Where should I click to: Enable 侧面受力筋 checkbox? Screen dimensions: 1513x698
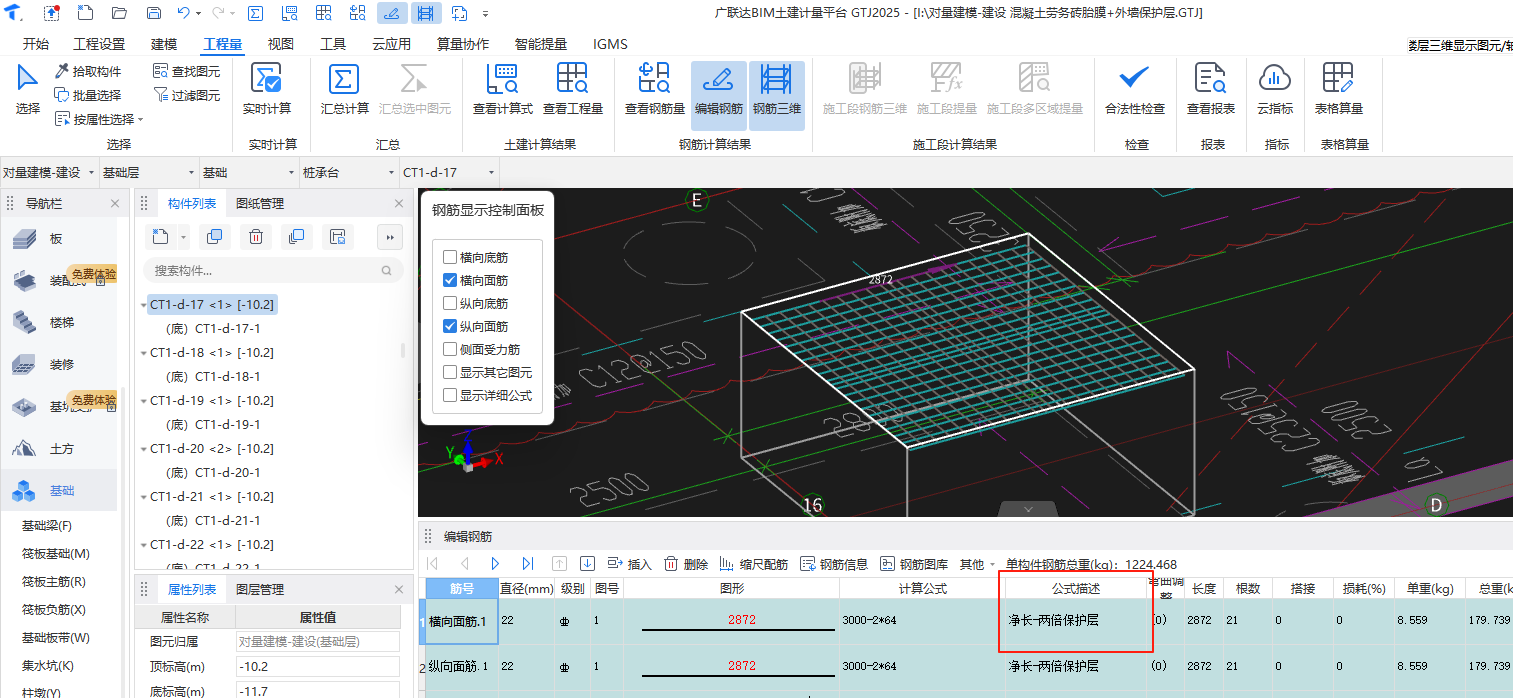[x=450, y=349]
